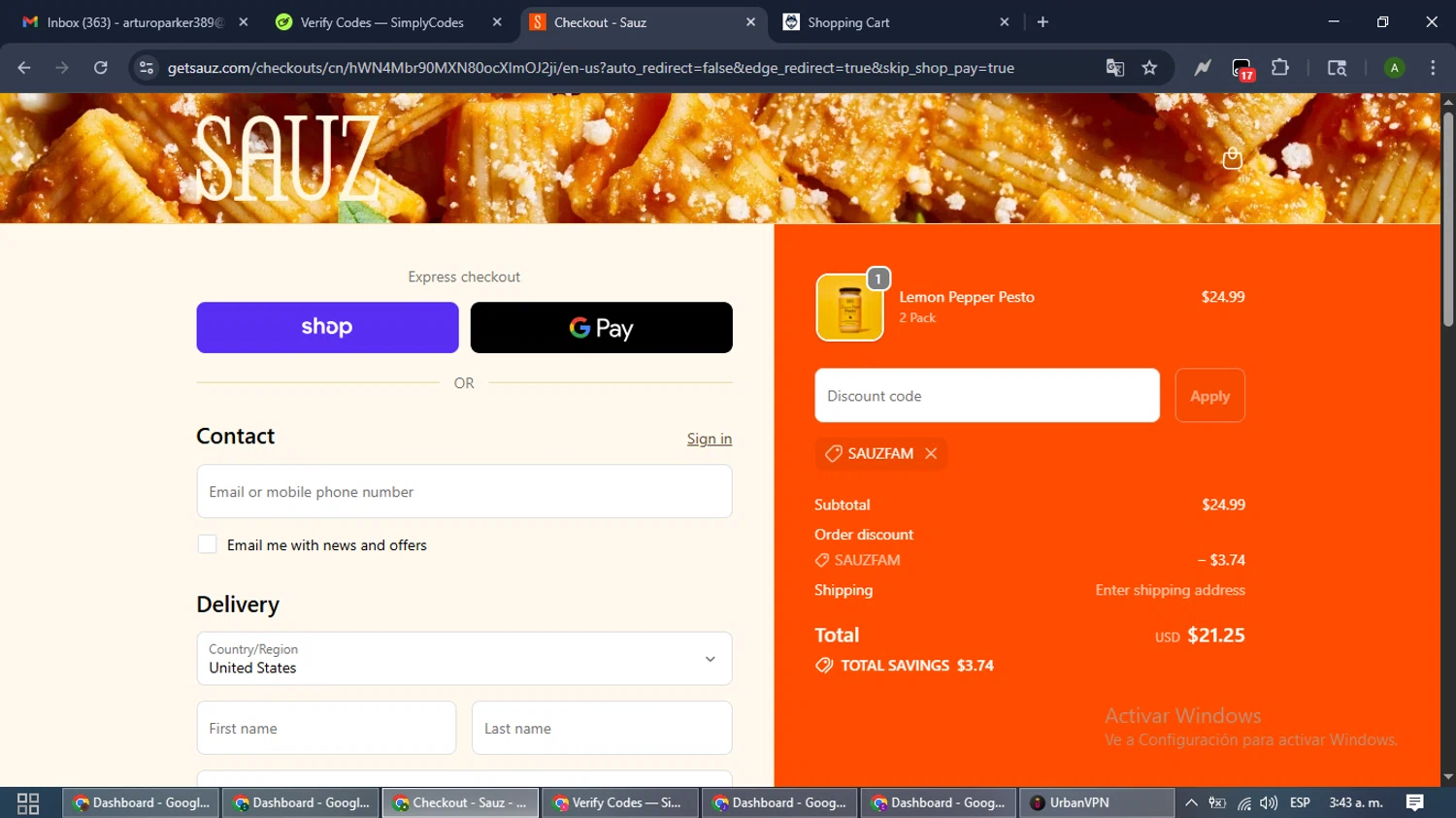
Task: Click ESP language indicator
Action: pos(1300,802)
